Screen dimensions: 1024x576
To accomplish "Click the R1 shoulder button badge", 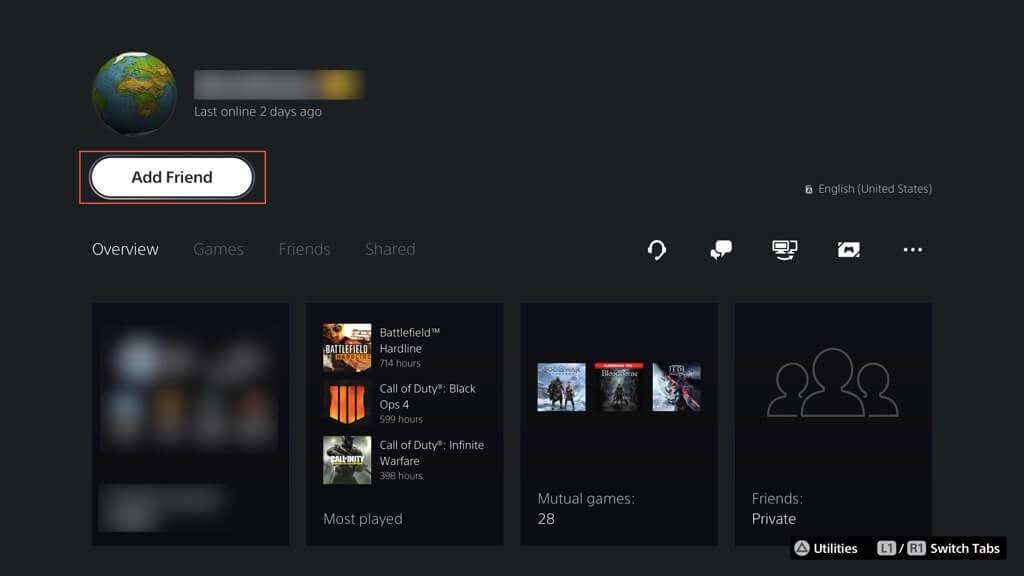I will [x=916, y=548].
